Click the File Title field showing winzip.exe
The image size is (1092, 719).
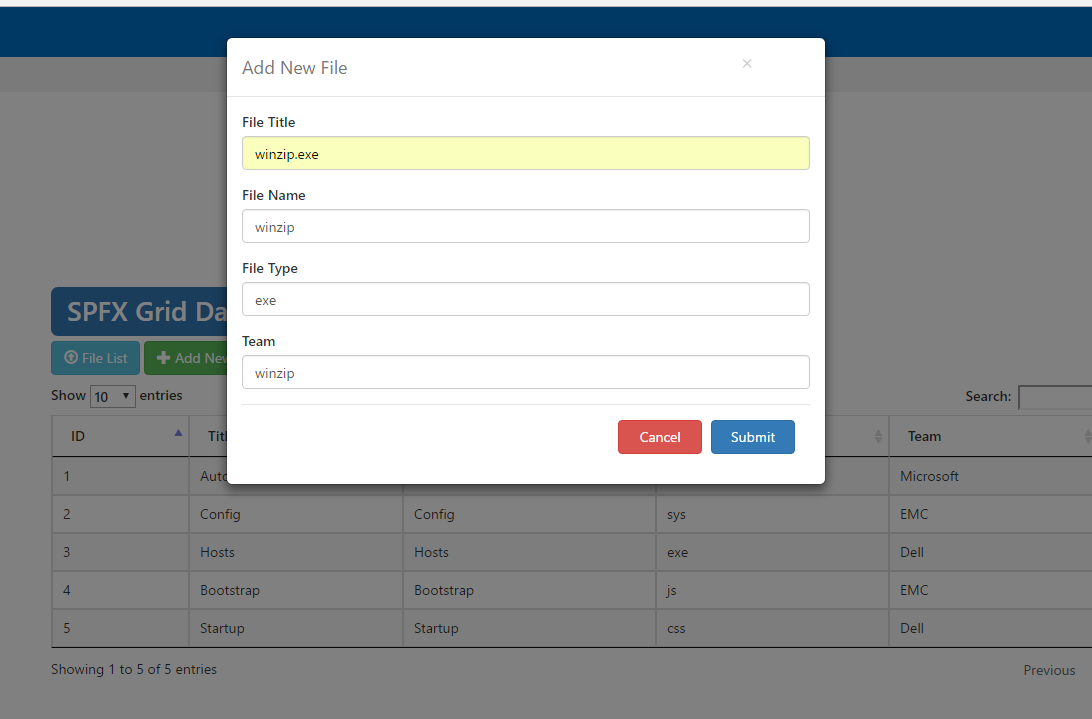(525, 153)
